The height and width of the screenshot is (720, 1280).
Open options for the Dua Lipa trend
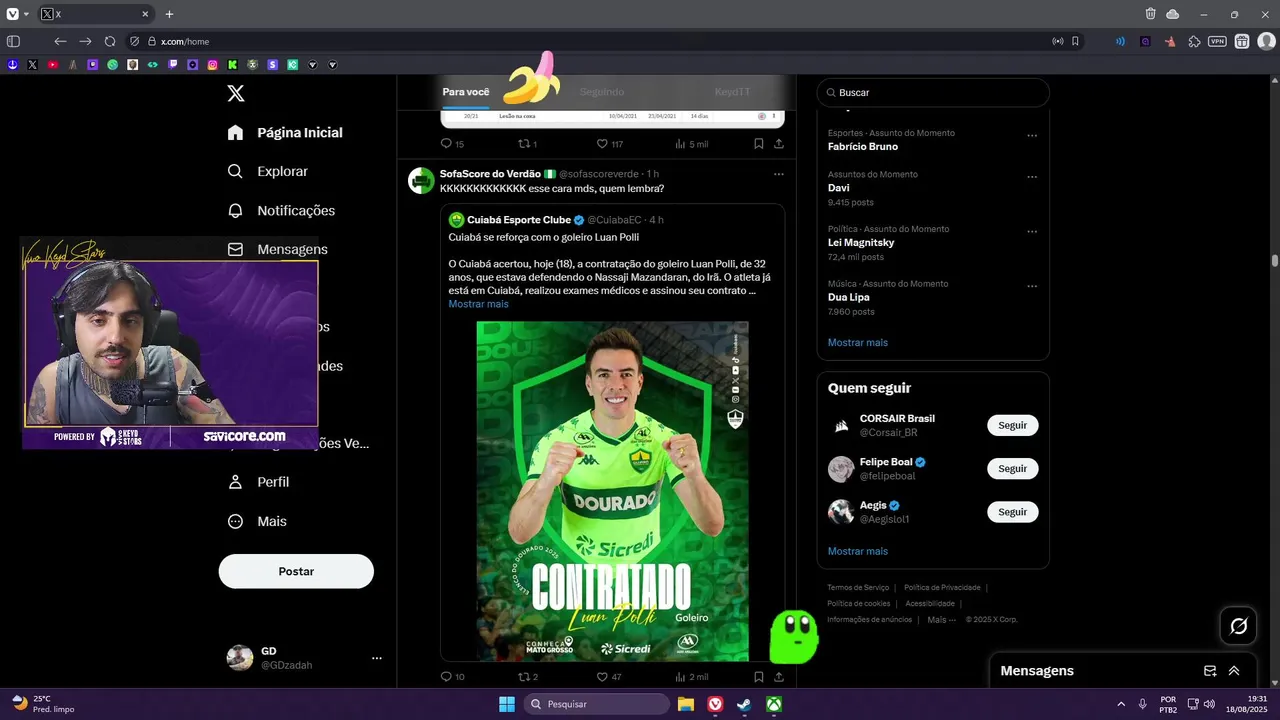coord(1032,287)
